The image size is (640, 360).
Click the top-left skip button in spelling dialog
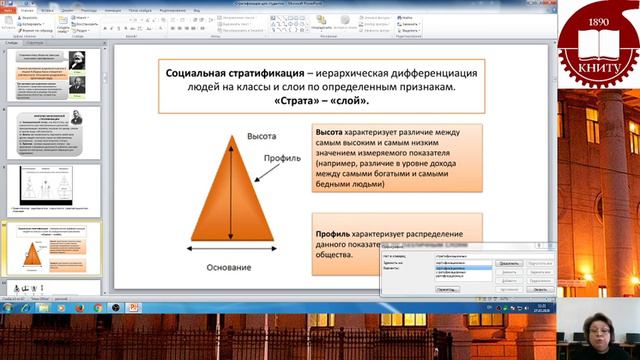click(509, 263)
